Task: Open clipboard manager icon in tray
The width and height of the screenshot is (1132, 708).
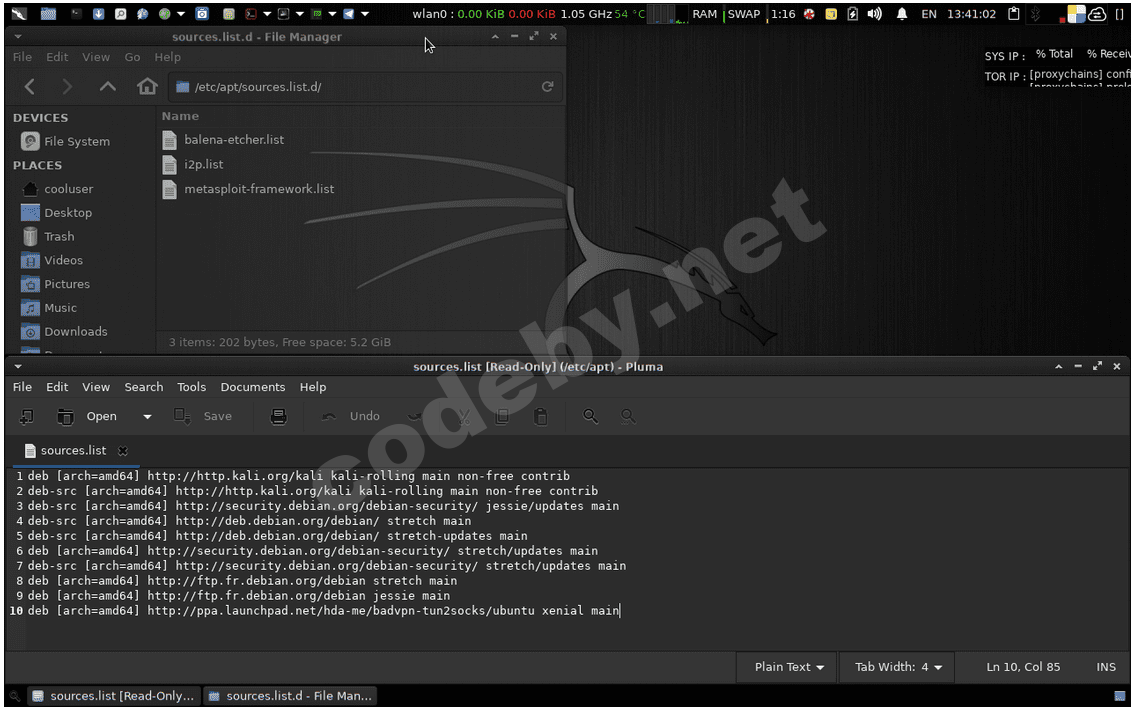Action: (1014, 14)
